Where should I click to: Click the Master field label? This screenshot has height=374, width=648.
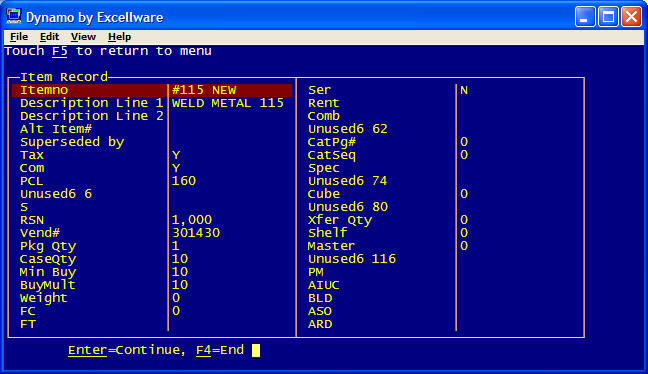331,246
